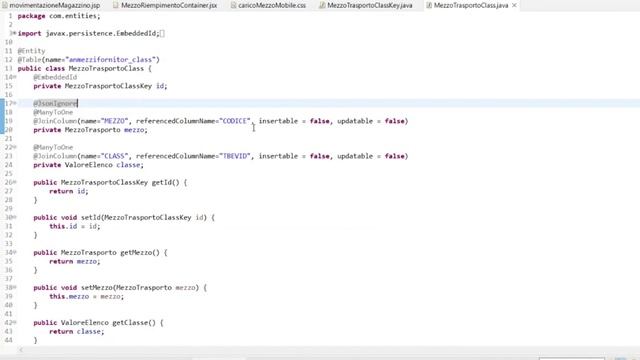640x360 pixels.
Task: Collapse getMezzo method at line 34
Action: coord(15,252)
